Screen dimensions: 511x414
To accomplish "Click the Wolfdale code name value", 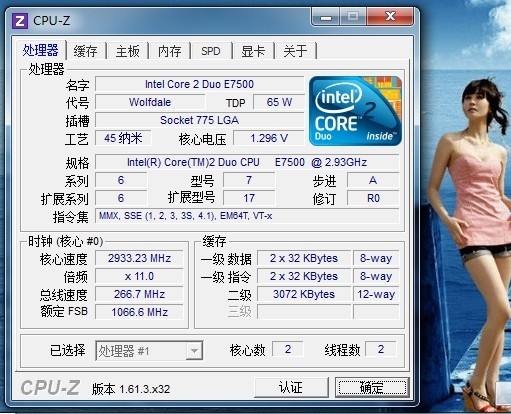I will click(x=150, y=102).
